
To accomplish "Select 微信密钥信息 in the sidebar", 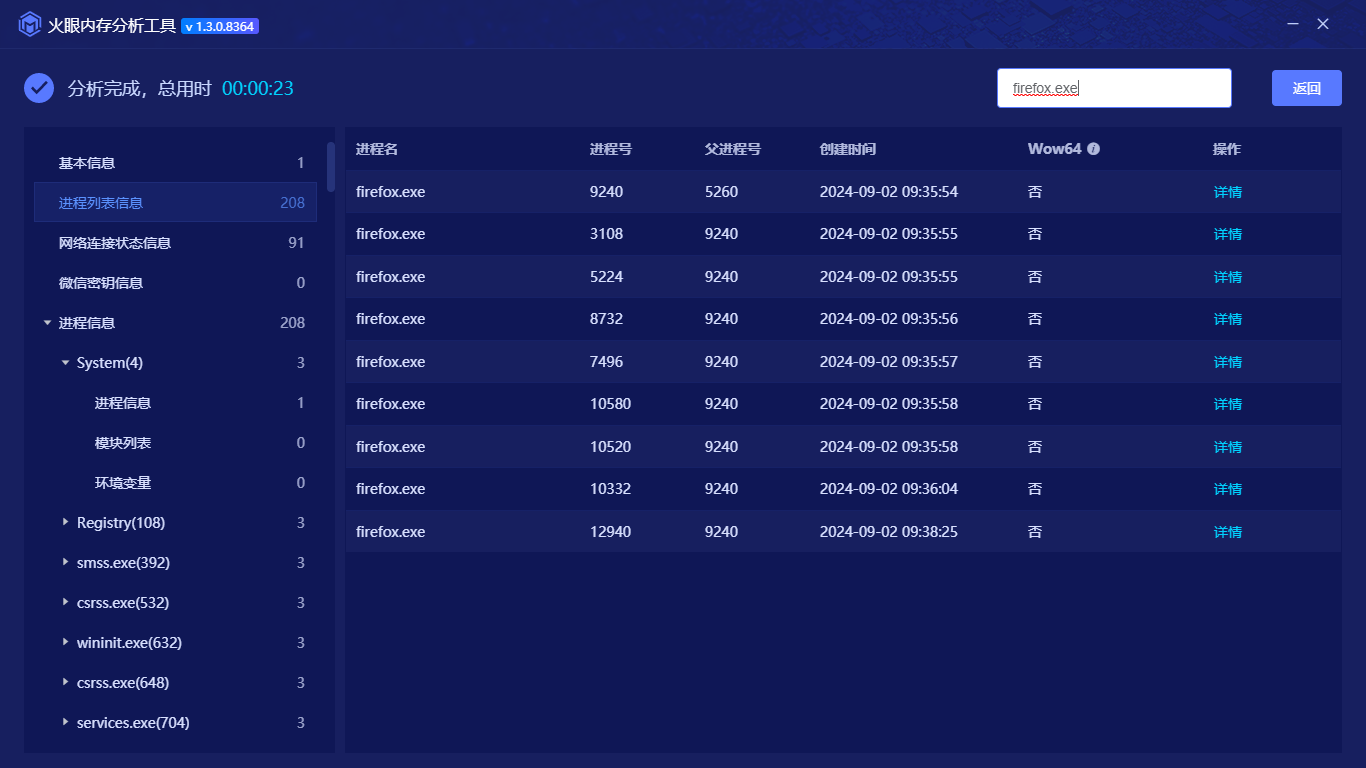I will point(101,283).
